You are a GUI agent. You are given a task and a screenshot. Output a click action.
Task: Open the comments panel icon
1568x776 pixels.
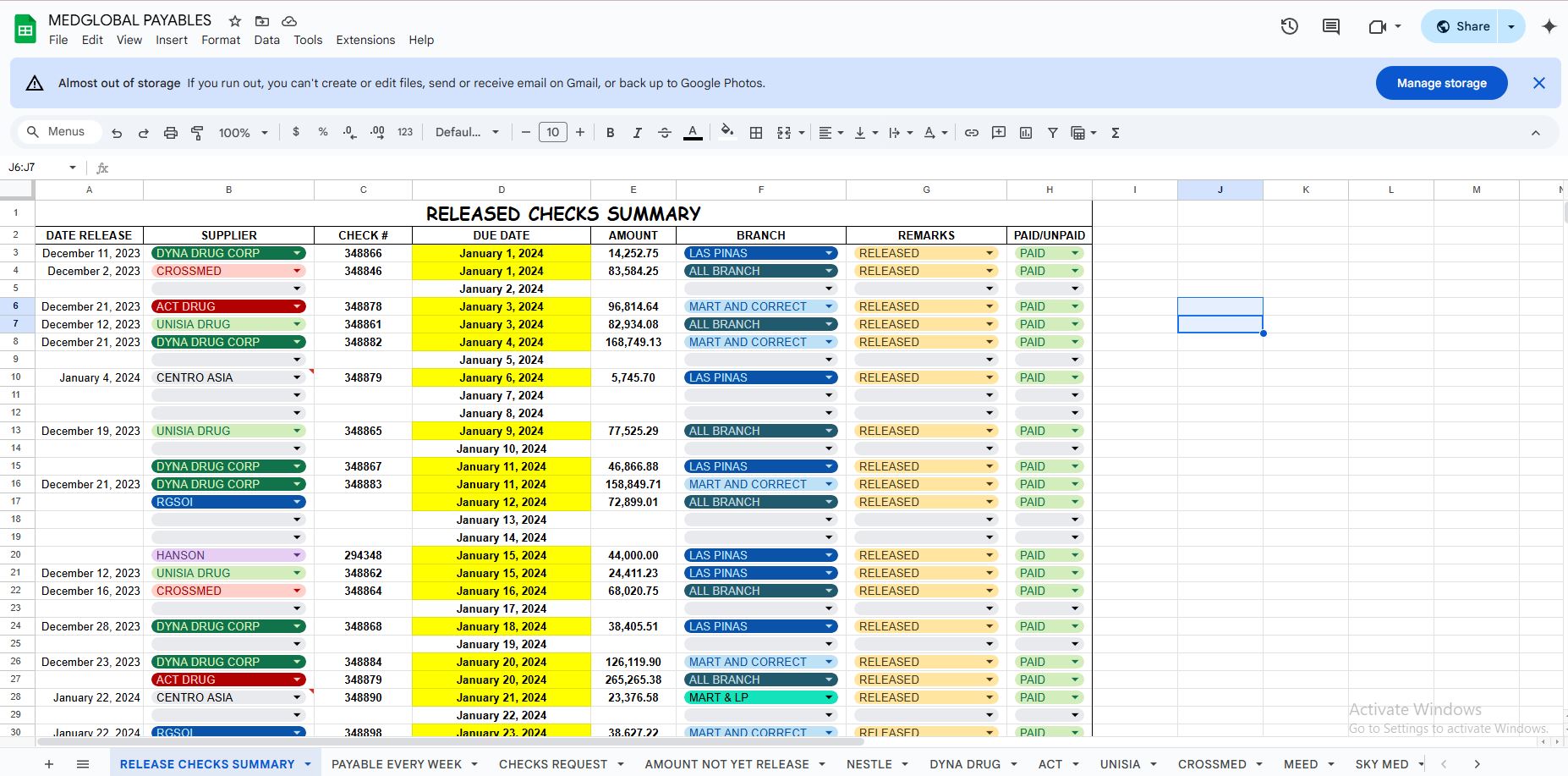coord(1330,26)
